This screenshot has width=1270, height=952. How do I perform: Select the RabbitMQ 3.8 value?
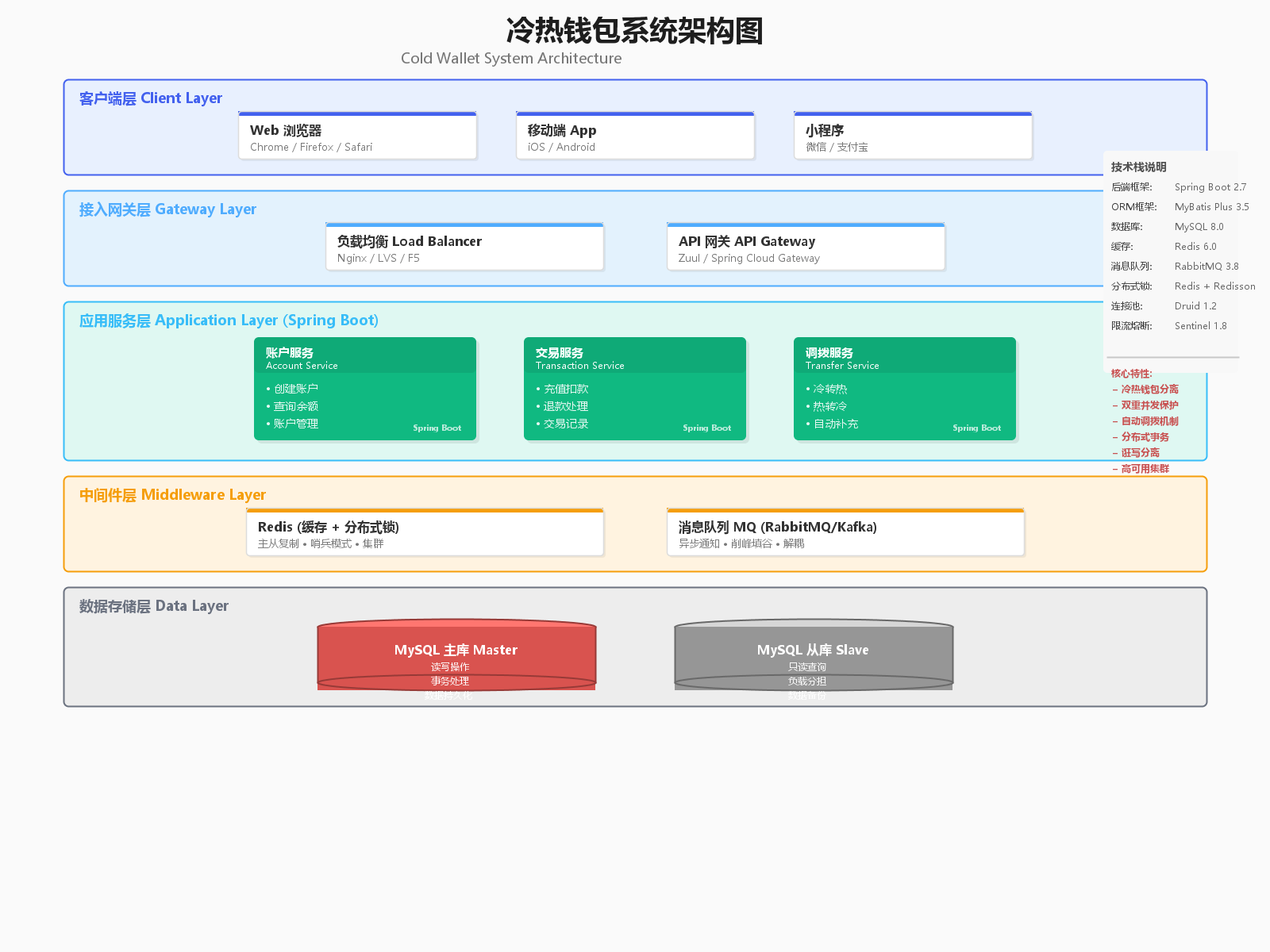pos(1206,267)
